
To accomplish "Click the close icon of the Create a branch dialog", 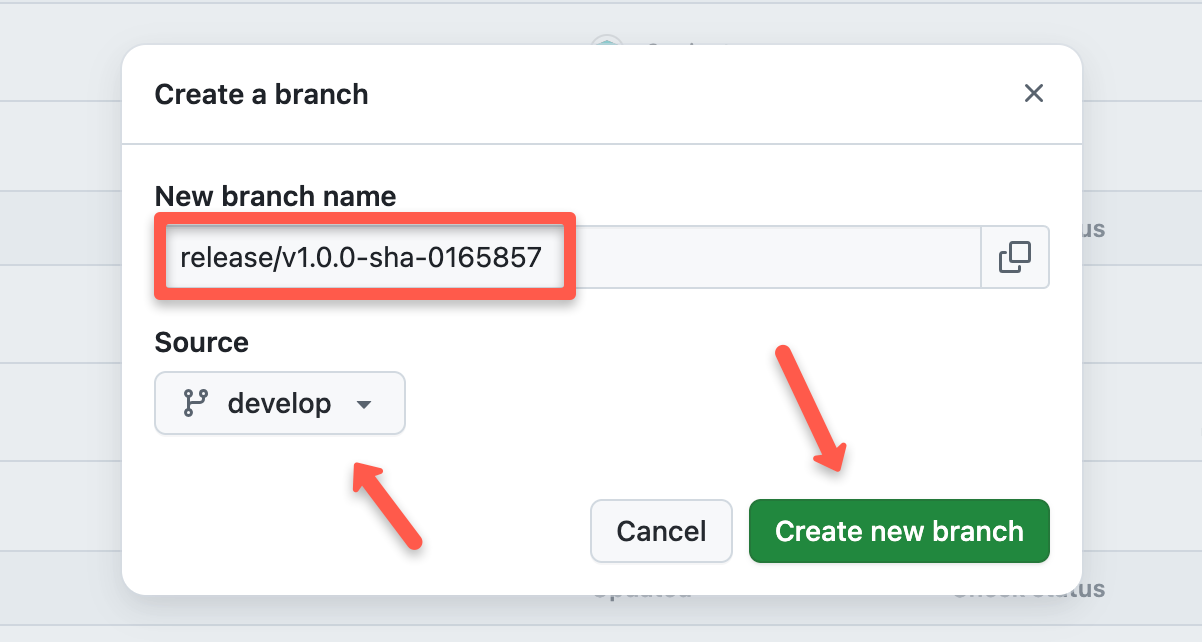I will 1034,93.
